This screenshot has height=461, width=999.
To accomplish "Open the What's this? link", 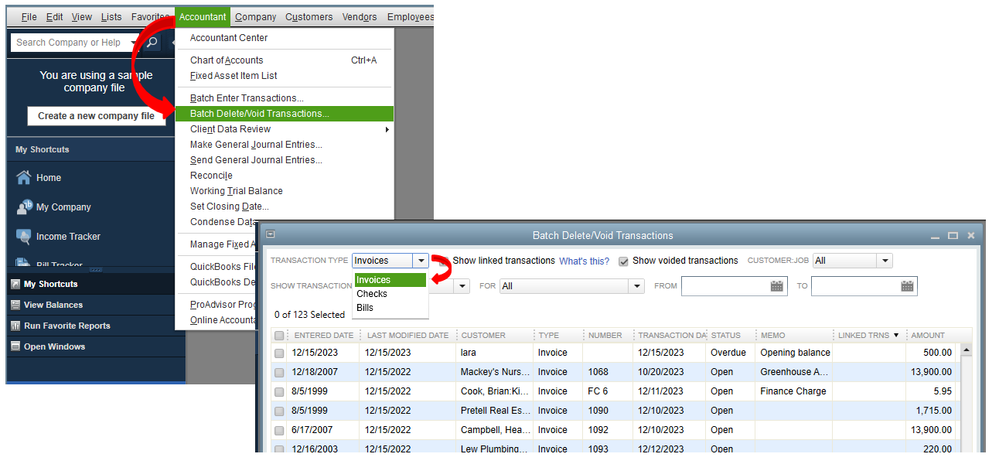I will tap(584, 261).
